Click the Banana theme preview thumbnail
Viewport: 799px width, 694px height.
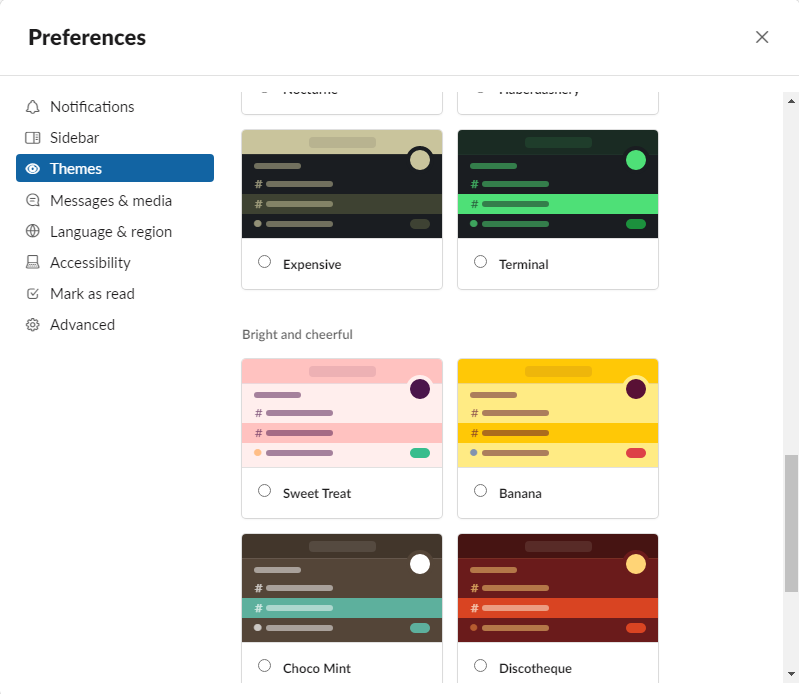[557, 413]
